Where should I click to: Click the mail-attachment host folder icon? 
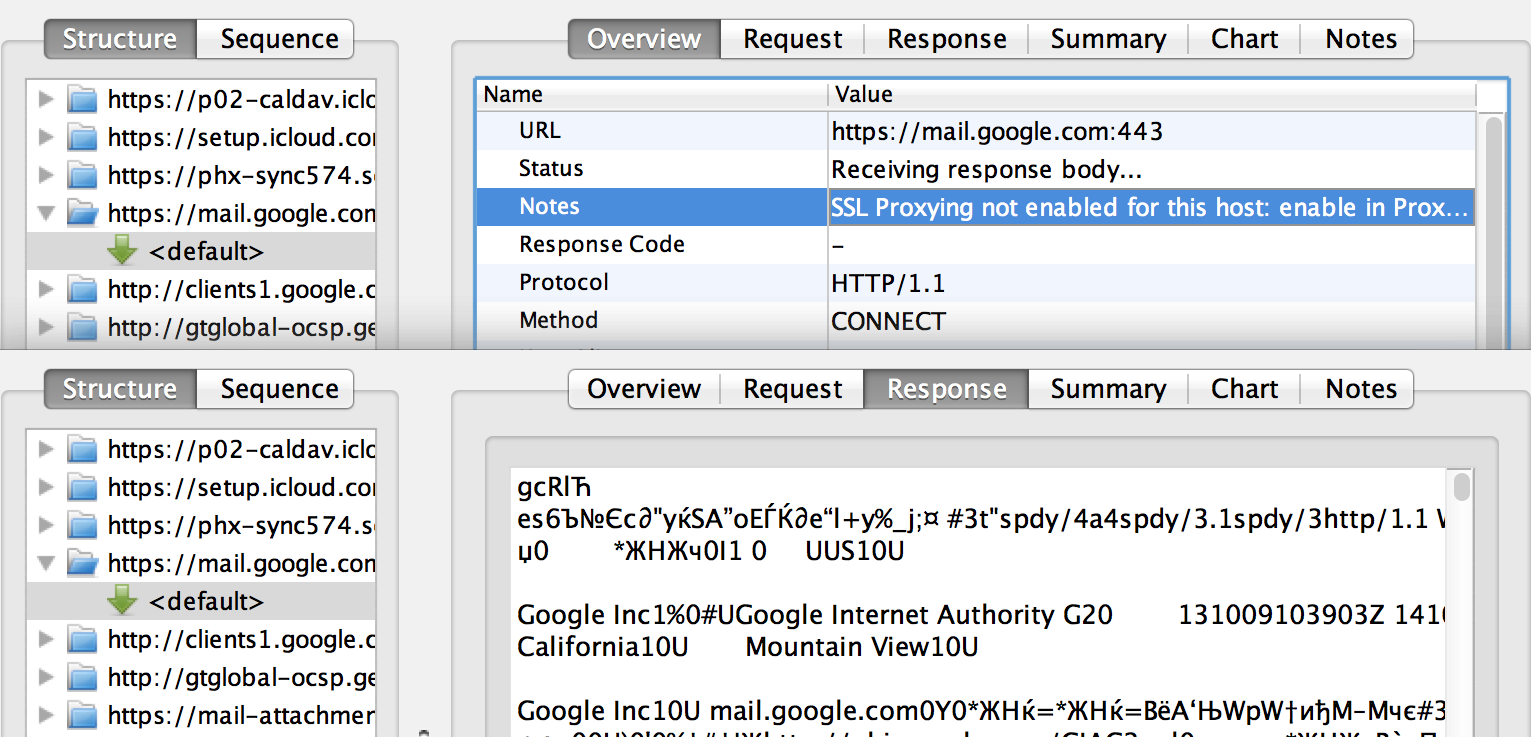82,715
